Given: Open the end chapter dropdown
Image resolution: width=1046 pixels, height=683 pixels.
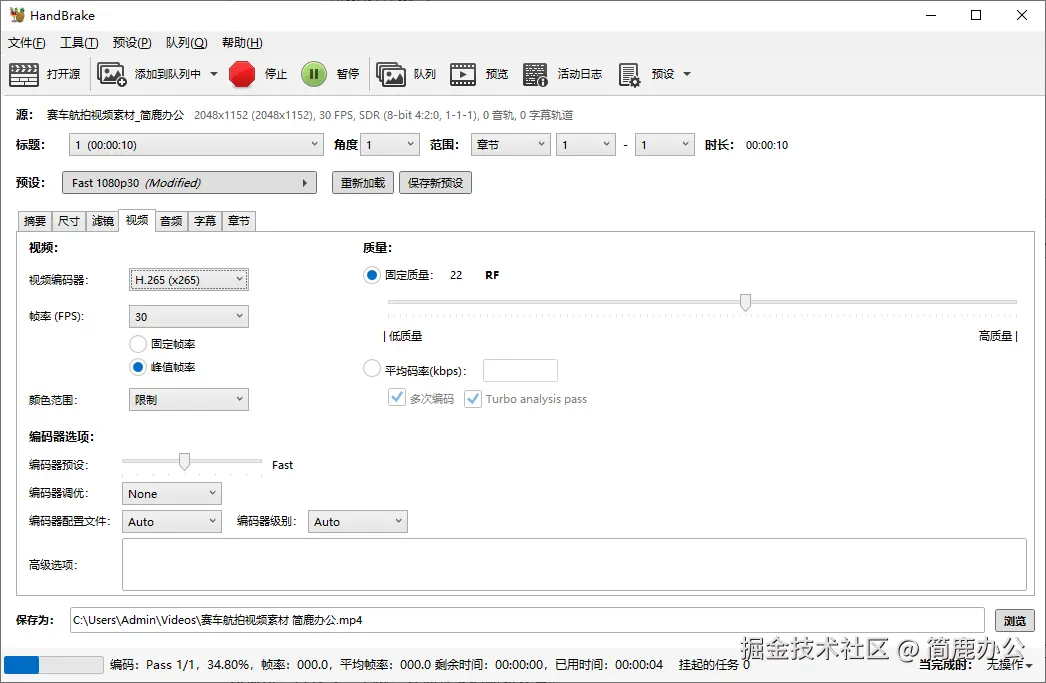Looking at the screenshot, I should tap(664, 145).
